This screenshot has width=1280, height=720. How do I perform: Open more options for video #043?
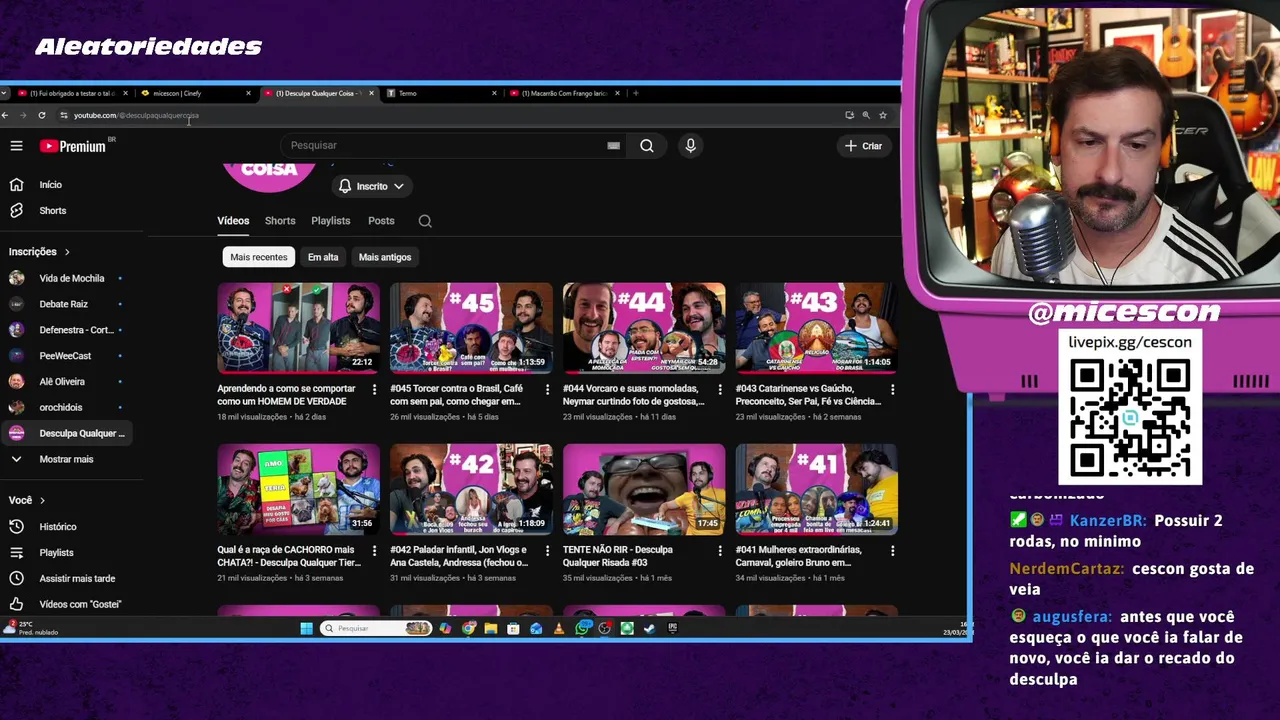(892, 389)
